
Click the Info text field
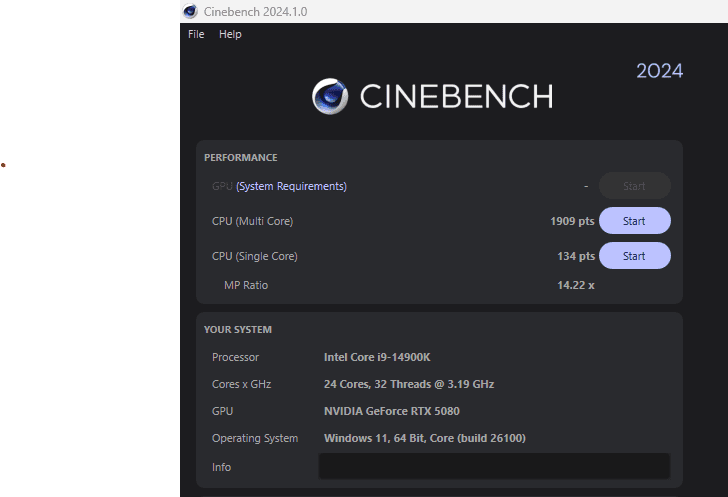[494, 466]
